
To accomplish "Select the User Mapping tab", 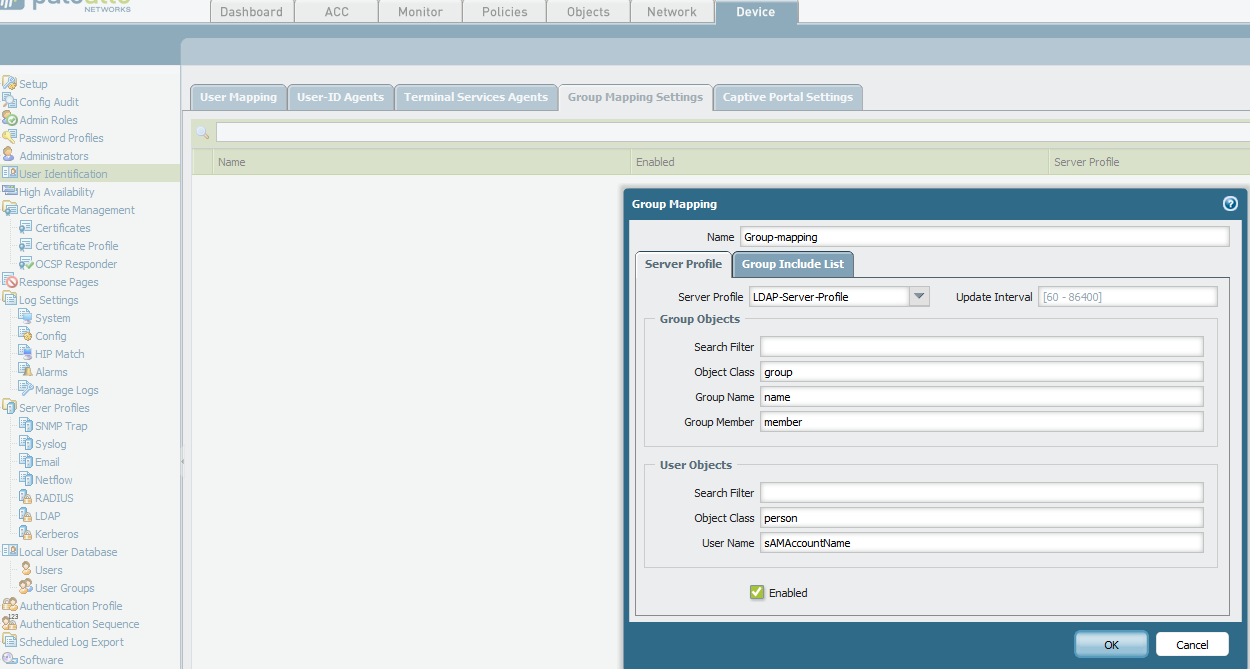I will [238, 97].
